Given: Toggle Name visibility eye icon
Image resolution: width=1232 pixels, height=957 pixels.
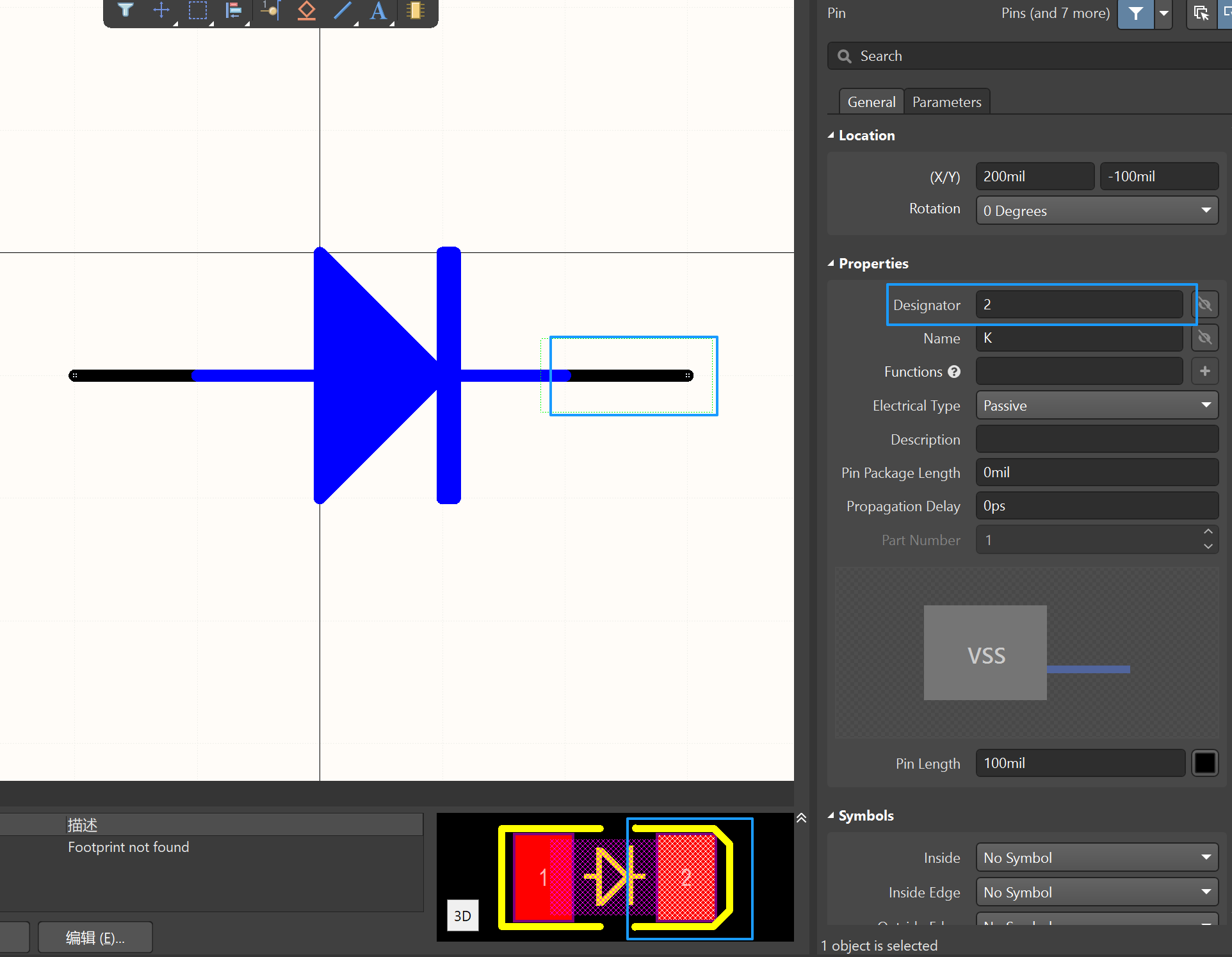Looking at the screenshot, I should pos(1204,338).
